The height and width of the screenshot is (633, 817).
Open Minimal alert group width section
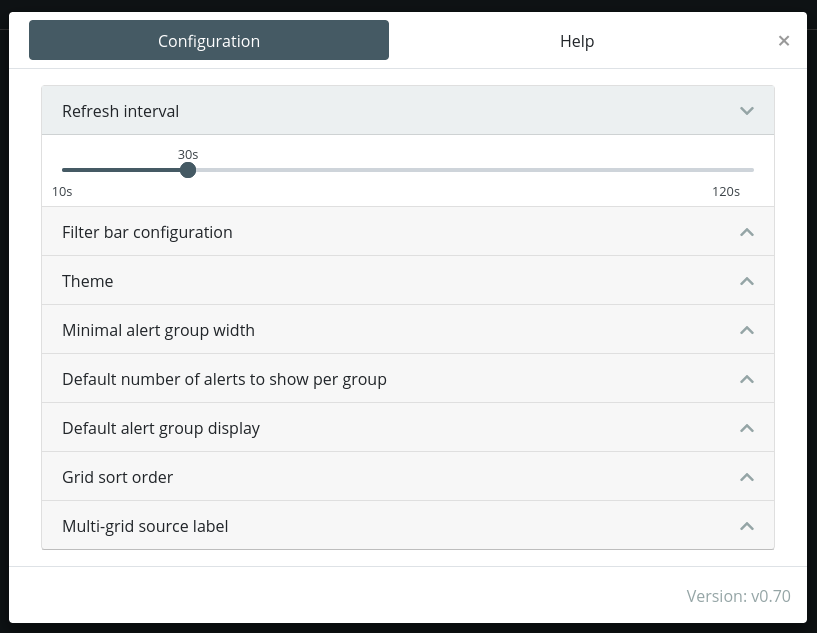408,329
